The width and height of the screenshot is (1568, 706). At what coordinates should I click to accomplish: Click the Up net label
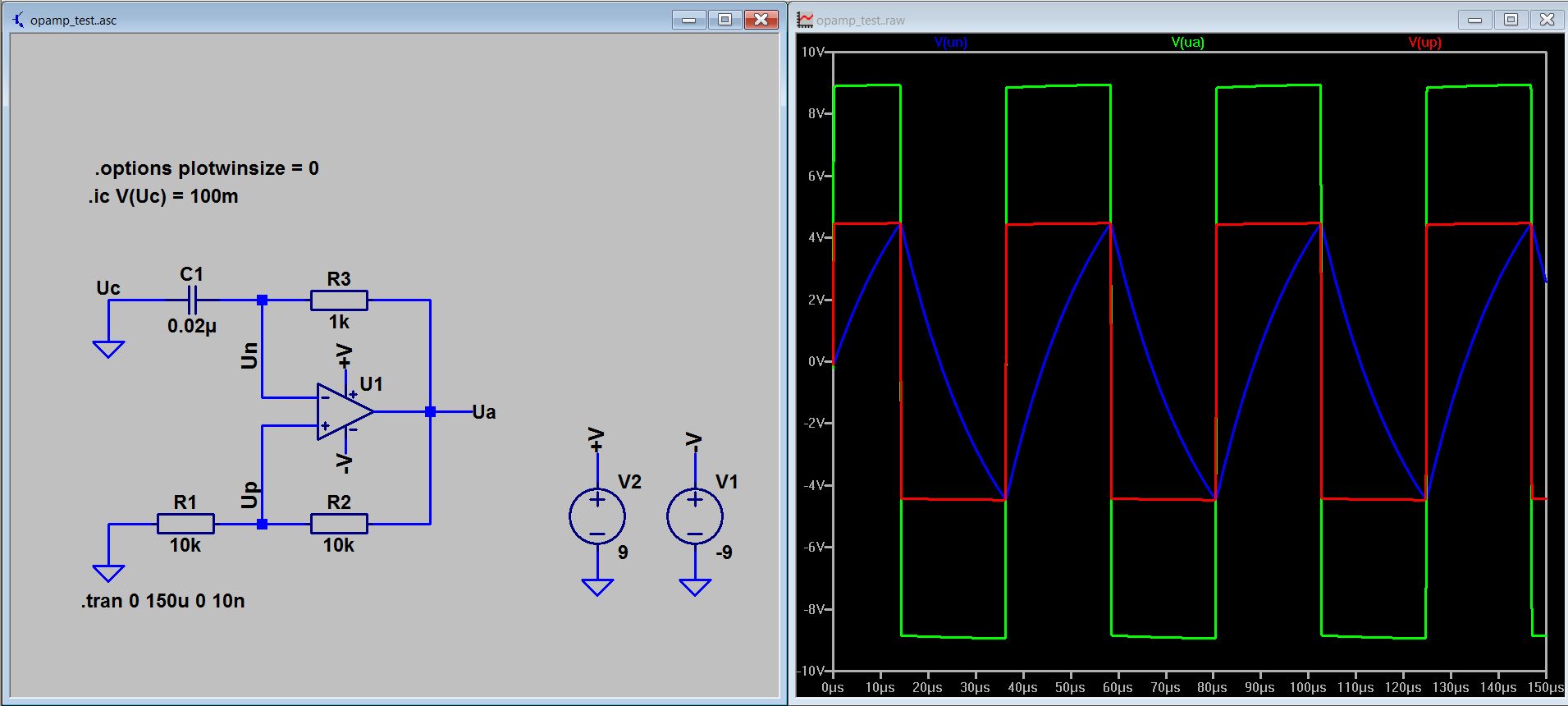pos(249,495)
